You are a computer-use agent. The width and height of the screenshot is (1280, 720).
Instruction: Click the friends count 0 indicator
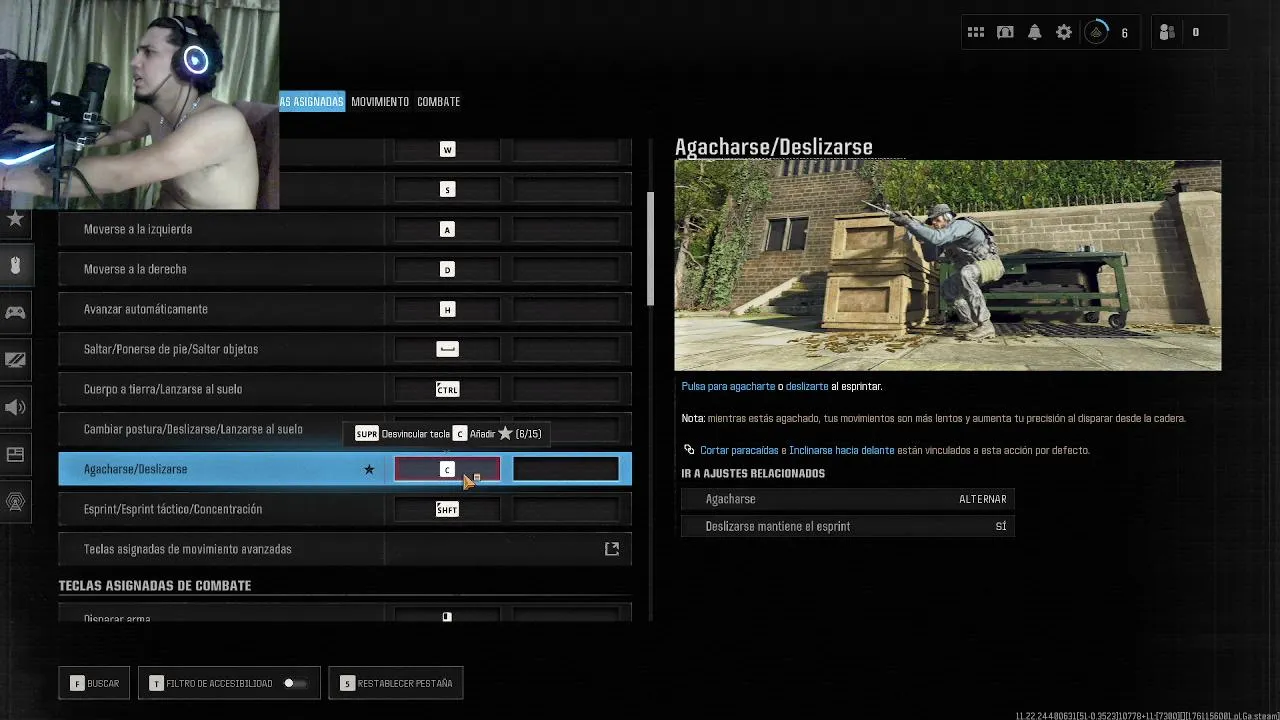(x=1196, y=32)
